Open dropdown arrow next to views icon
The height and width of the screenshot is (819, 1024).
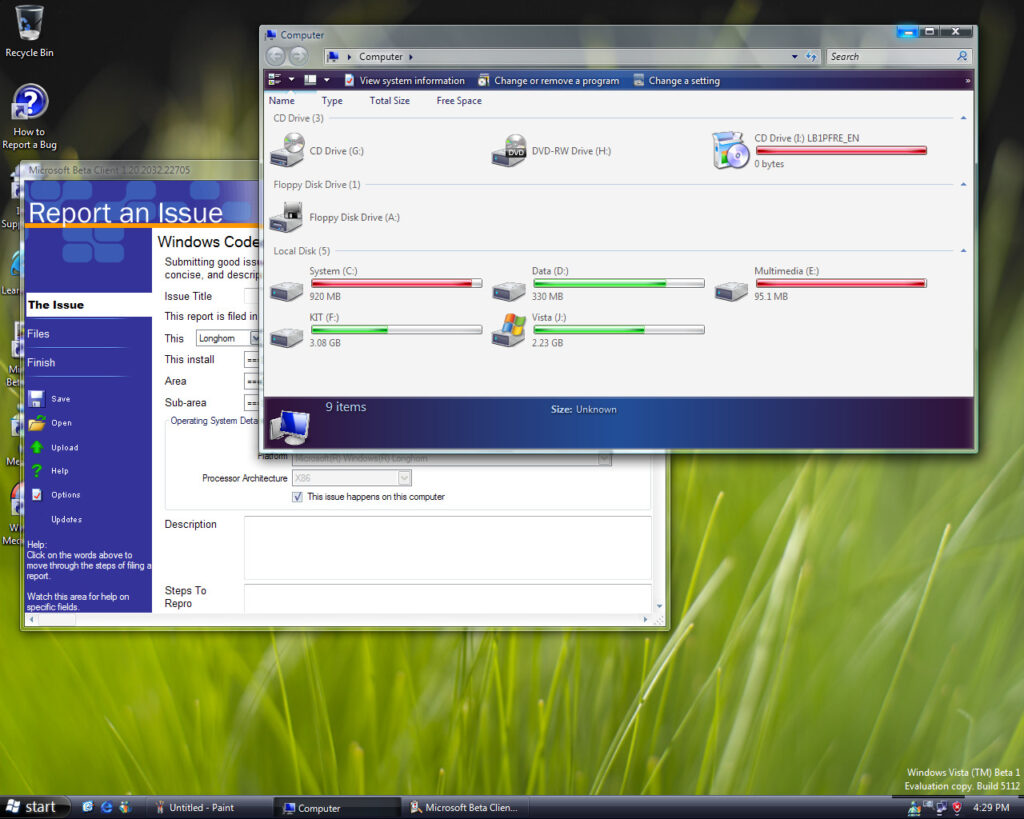(x=291, y=80)
